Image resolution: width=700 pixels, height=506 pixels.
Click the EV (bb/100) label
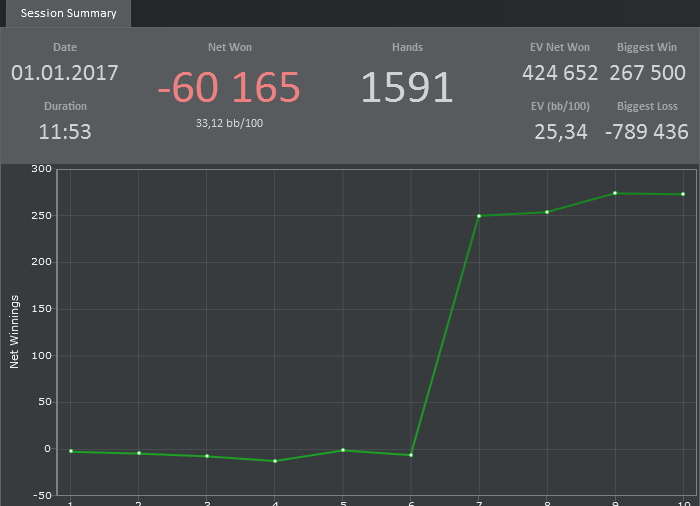(560, 106)
